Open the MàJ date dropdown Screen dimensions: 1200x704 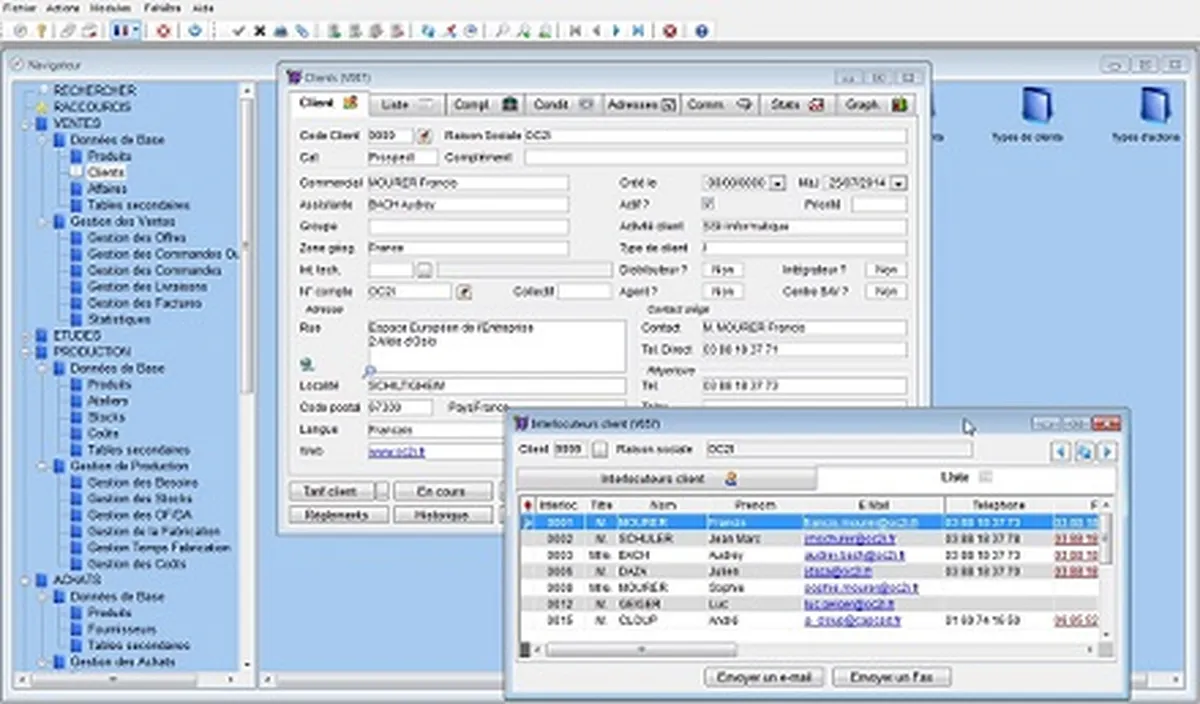coord(898,183)
